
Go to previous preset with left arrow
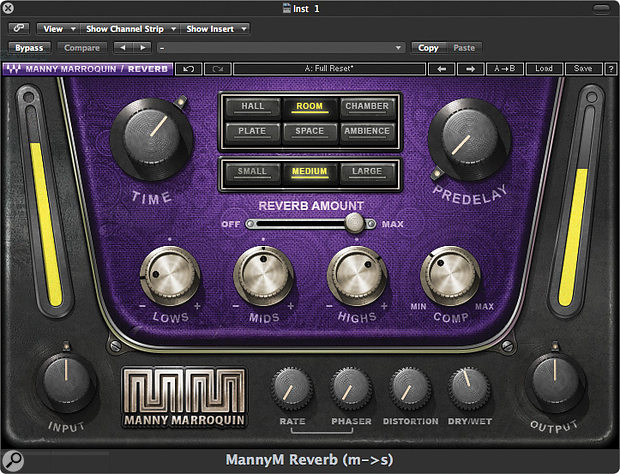442,69
